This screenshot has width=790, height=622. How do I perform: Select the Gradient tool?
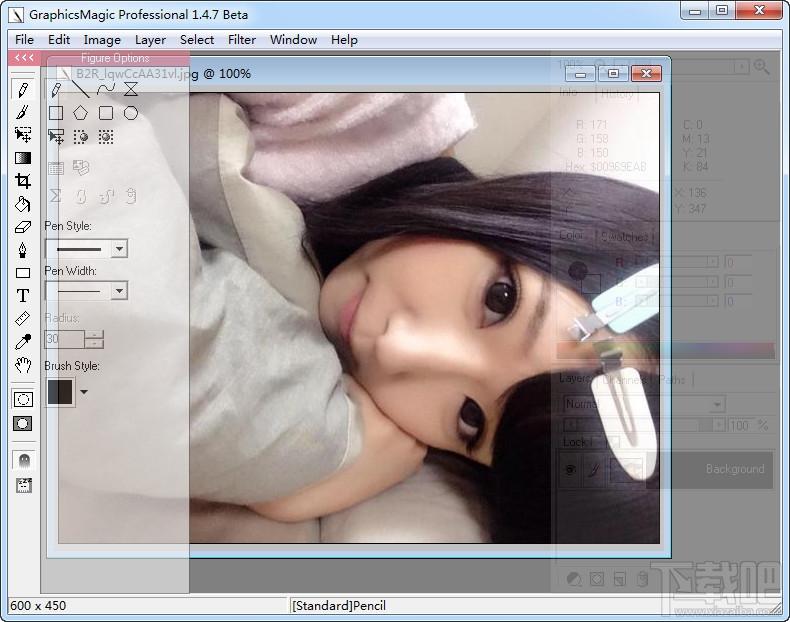tap(23, 158)
